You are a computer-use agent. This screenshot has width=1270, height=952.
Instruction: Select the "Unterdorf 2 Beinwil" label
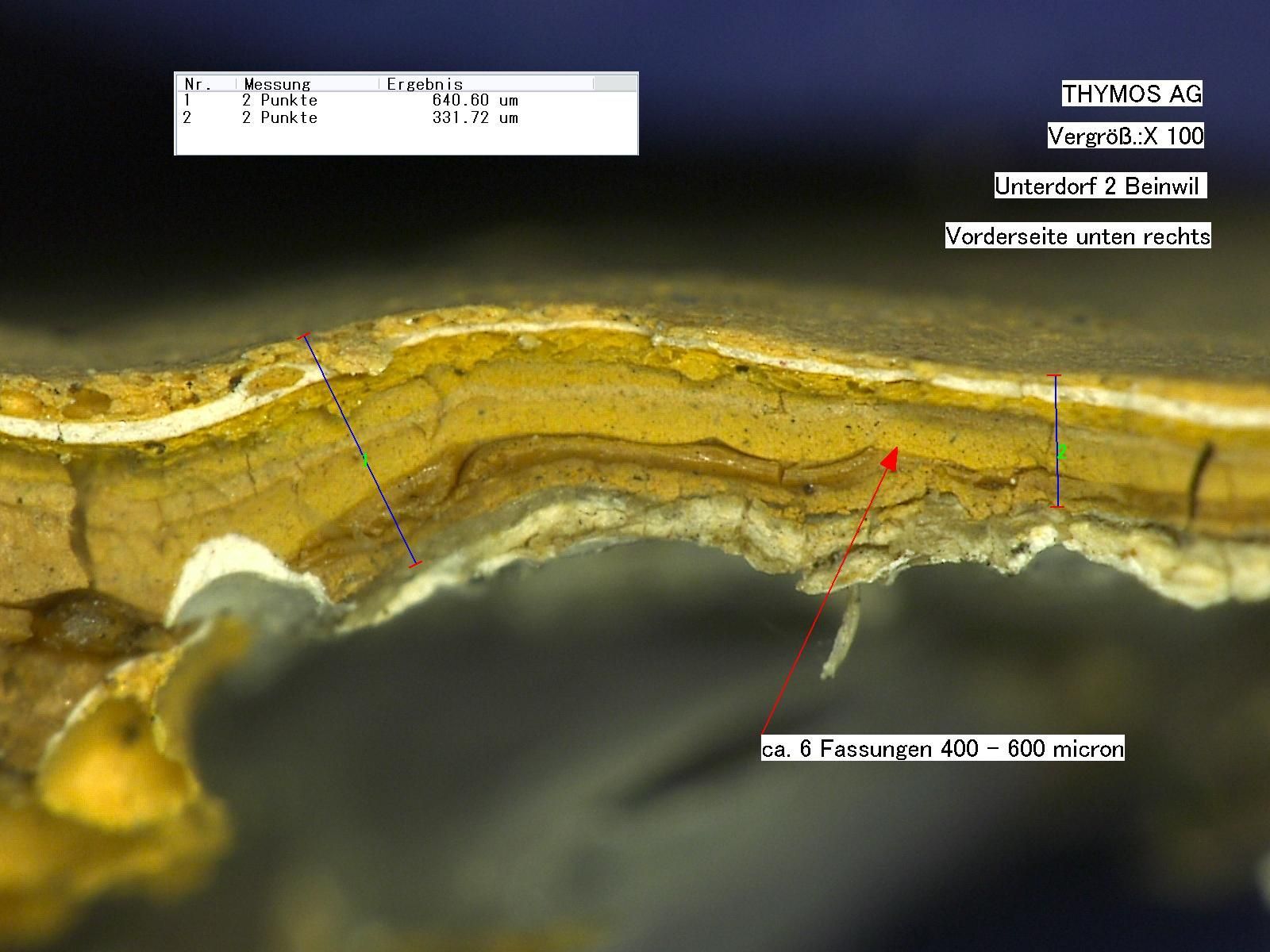(x=1099, y=186)
